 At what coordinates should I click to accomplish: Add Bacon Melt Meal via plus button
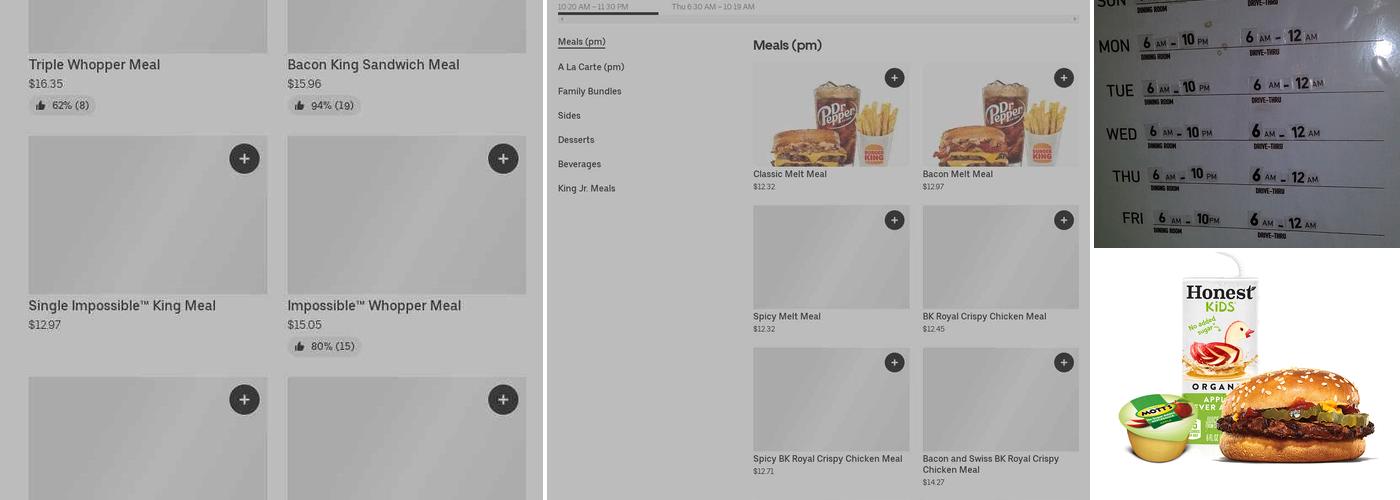click(x=1064, y=78)
